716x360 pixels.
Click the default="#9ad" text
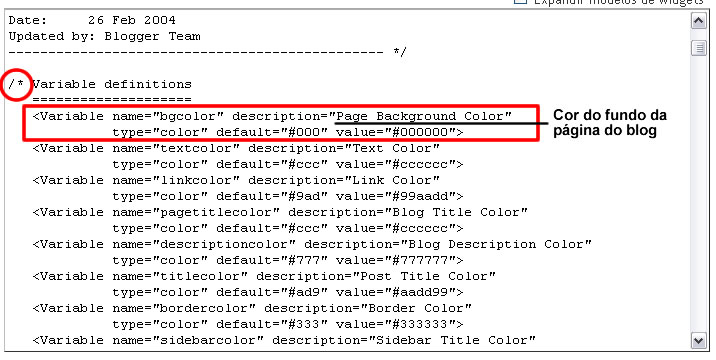tap(272, 196)
